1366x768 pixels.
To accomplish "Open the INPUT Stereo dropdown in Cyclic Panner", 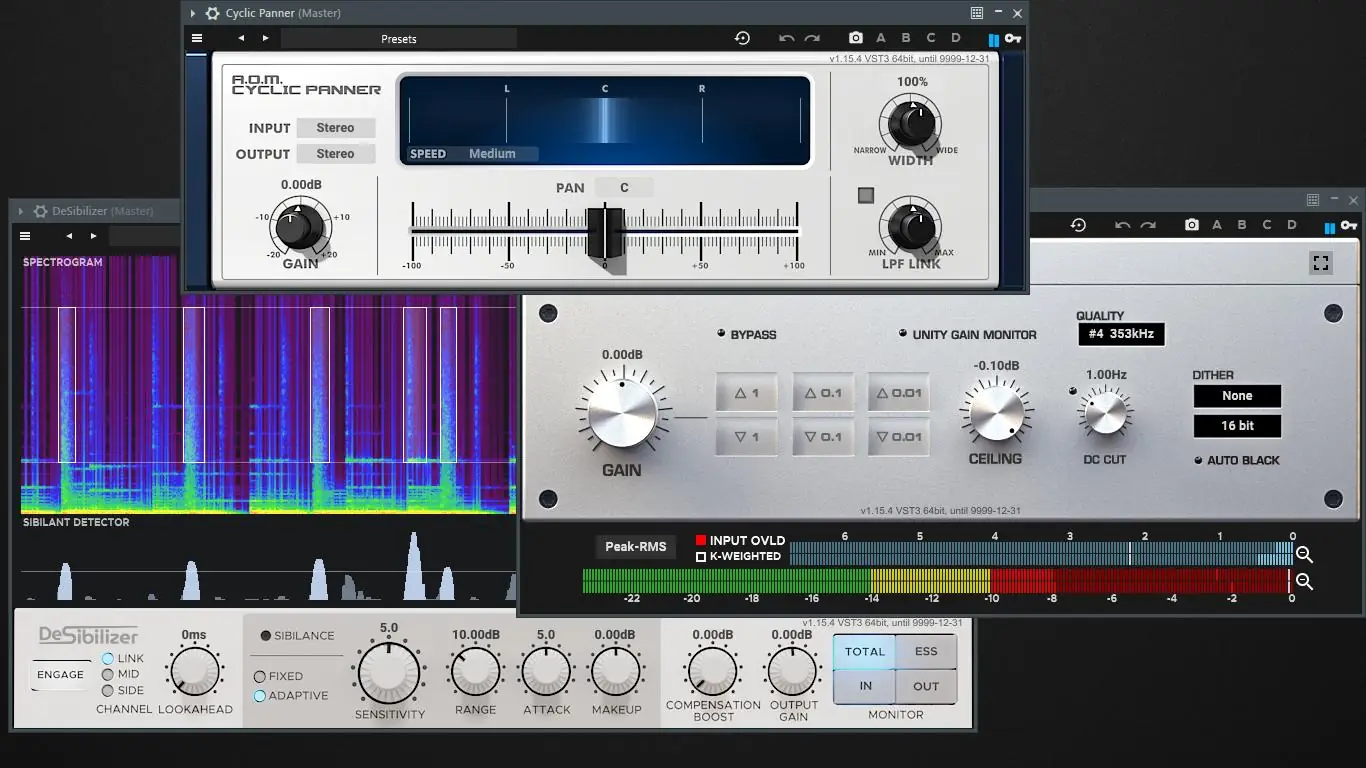I will 335,128.
